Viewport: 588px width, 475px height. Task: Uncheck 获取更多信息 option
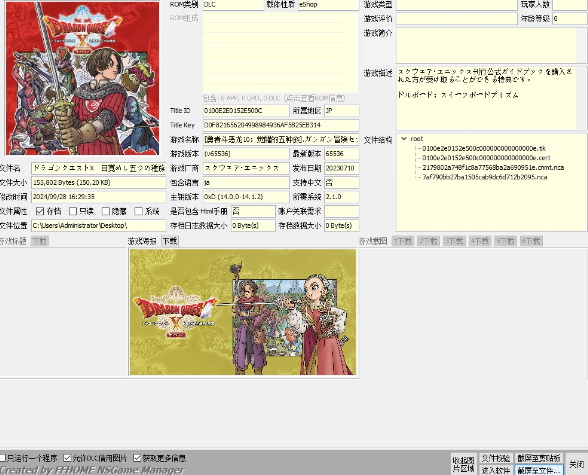(137, 458)
